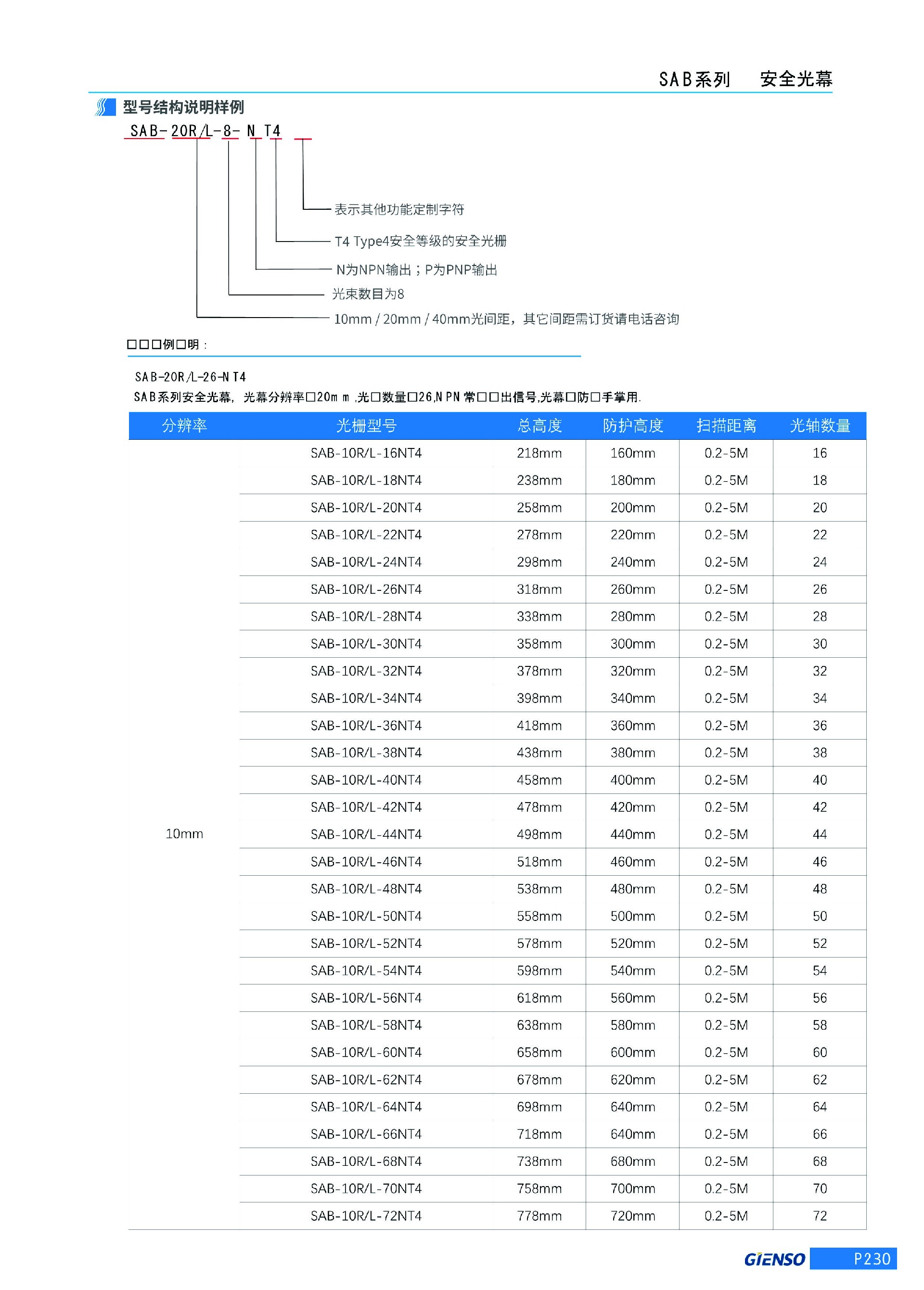This screenshot has height=1290, width=924.
Task: Select model cell SAB-10R/L-66NT4
Action: [366, 1134]
